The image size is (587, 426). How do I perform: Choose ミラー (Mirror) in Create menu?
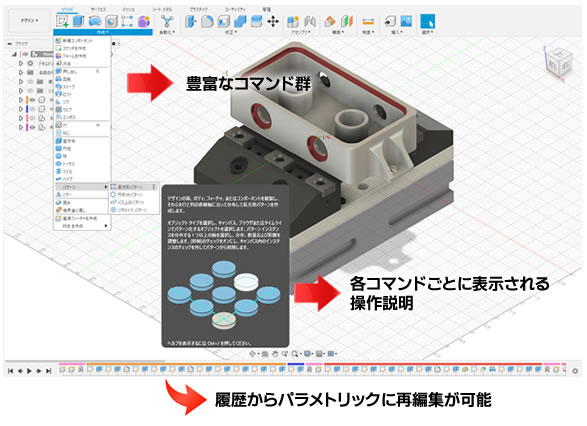click(82, 194)
